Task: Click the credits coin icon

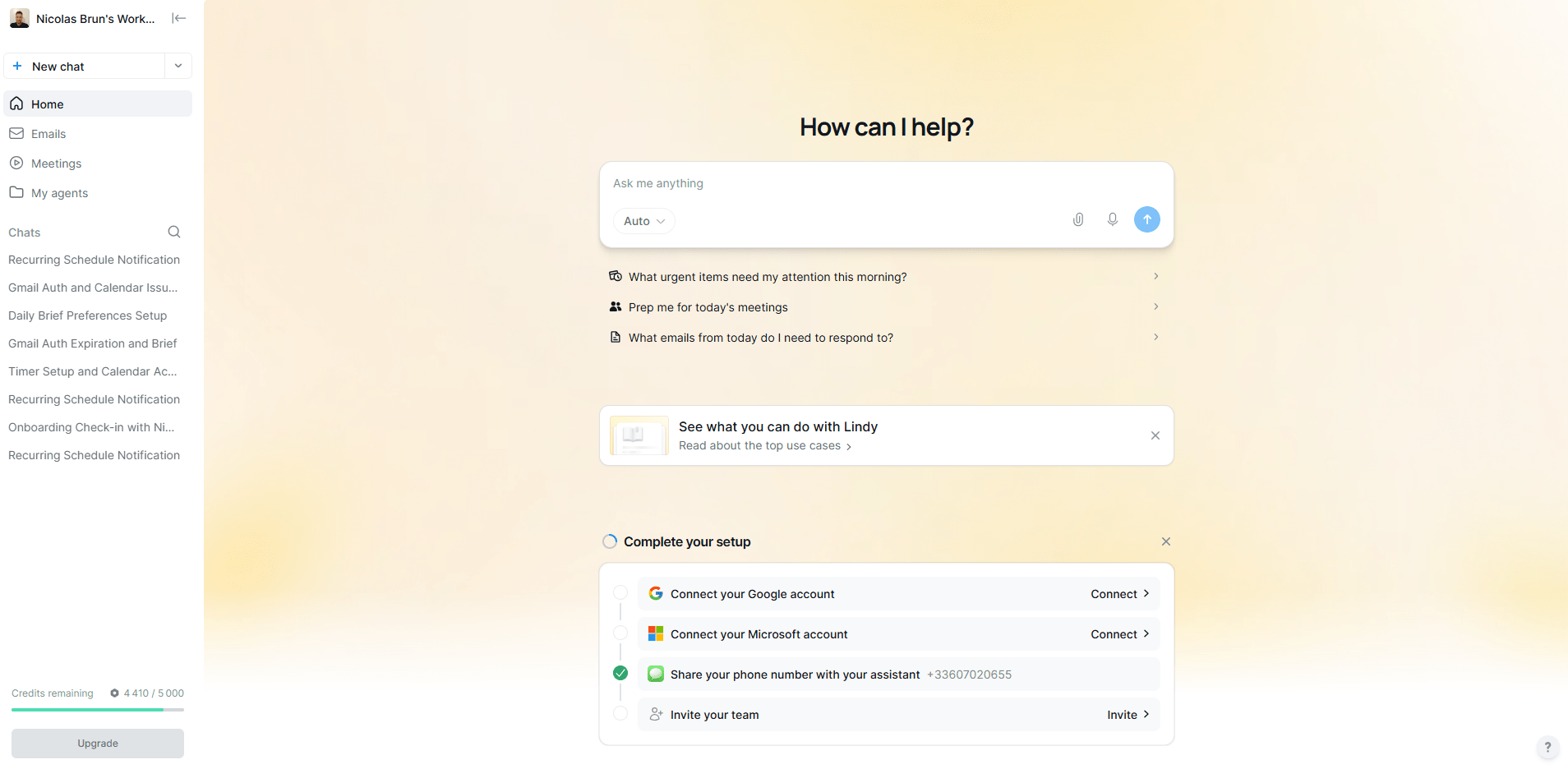Action: coord(115,693)
